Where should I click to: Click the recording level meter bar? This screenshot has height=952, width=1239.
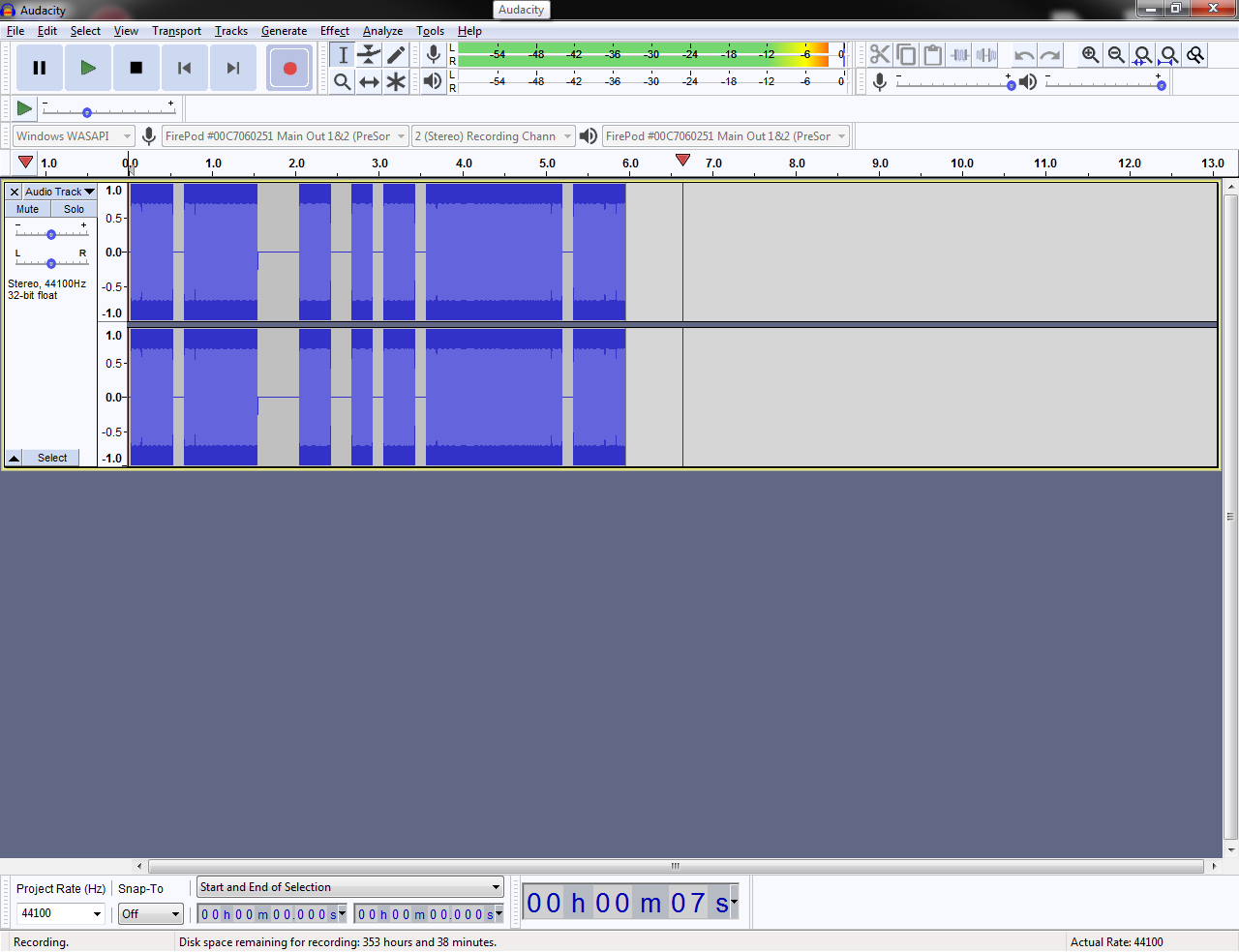651,54
